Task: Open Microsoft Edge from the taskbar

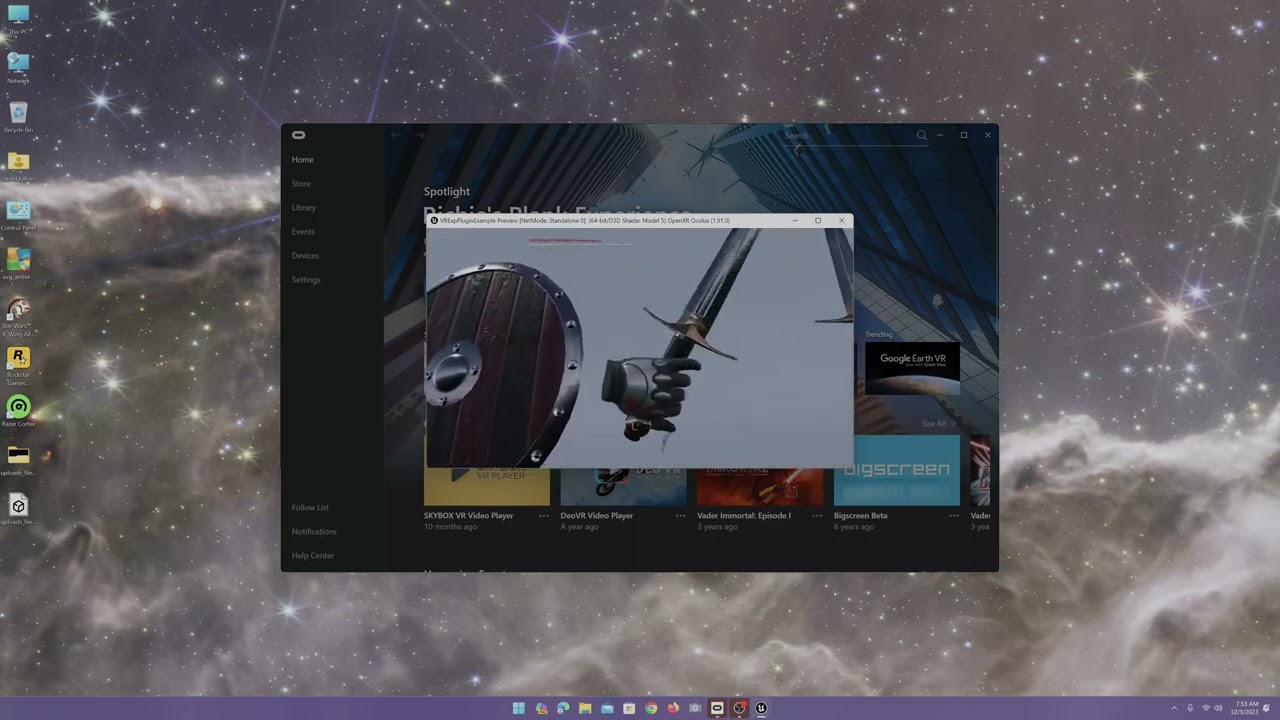Action: click(563, 708)
